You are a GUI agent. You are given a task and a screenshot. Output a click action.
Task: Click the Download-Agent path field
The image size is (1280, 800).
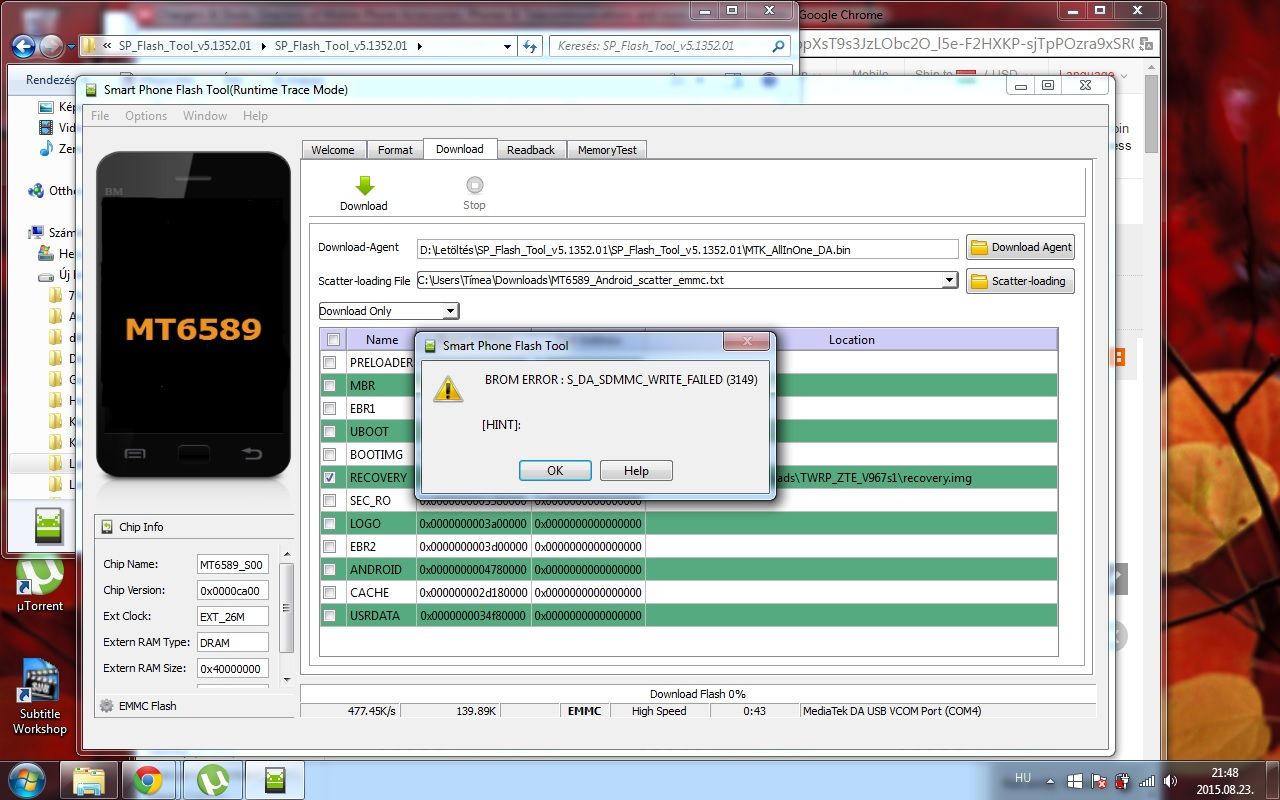pos(687,249)
